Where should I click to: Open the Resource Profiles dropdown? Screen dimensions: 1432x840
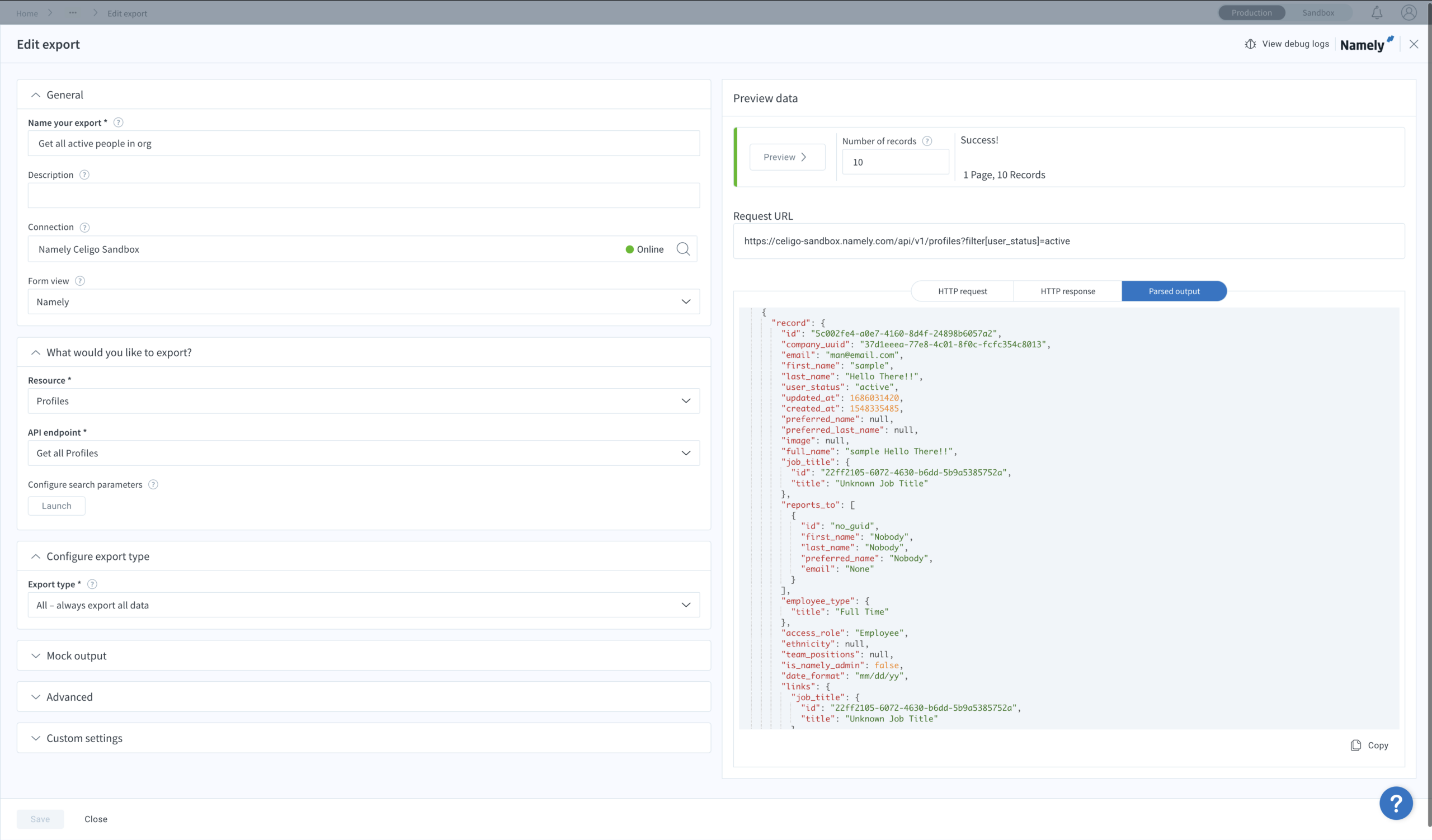(364, 401)
